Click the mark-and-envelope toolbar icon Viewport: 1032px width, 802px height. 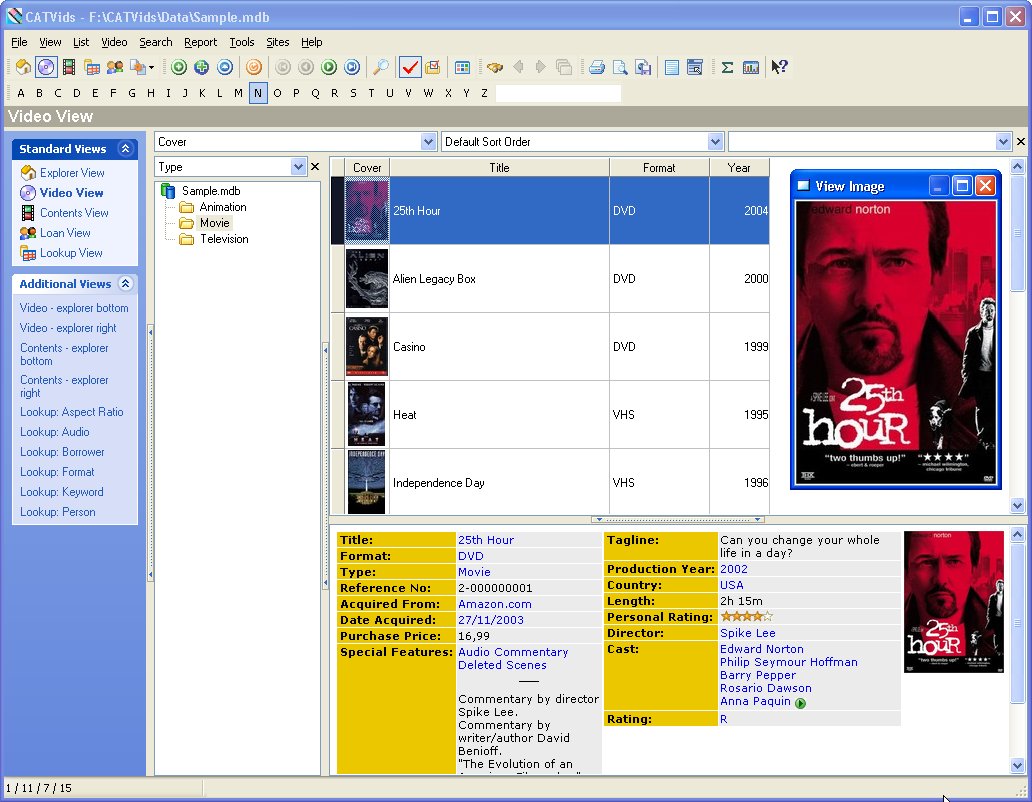click(x=432, y=67)
